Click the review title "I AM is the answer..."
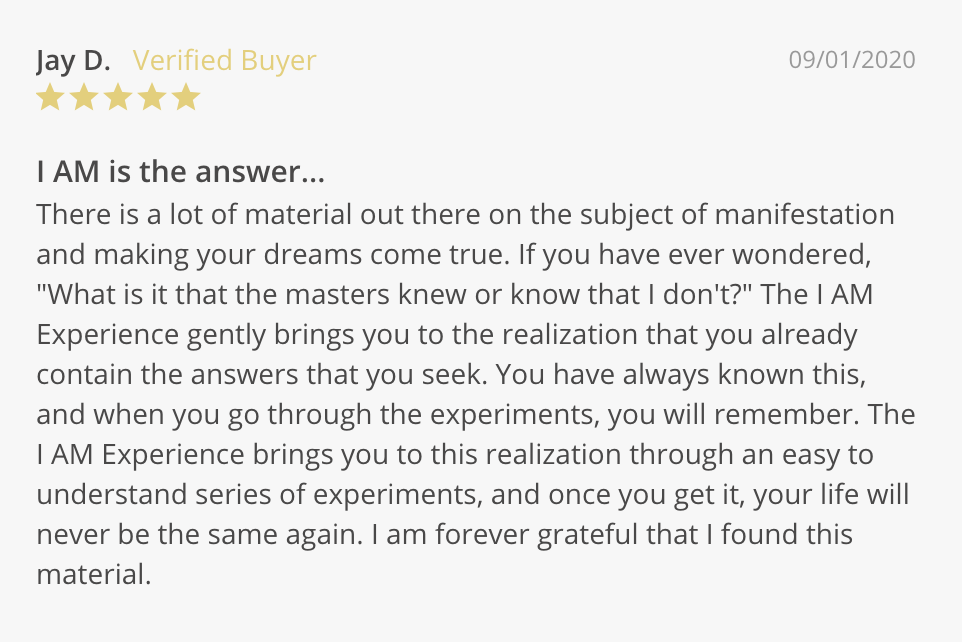The width and height of the screenshot is (962, 642). click(x=180, y=172)
